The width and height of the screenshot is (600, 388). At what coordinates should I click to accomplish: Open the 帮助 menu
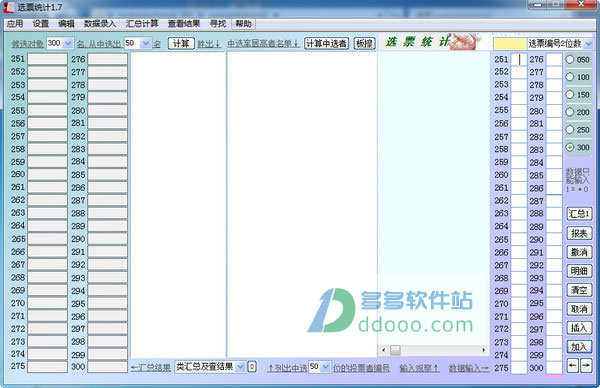(x=244, y=24)
